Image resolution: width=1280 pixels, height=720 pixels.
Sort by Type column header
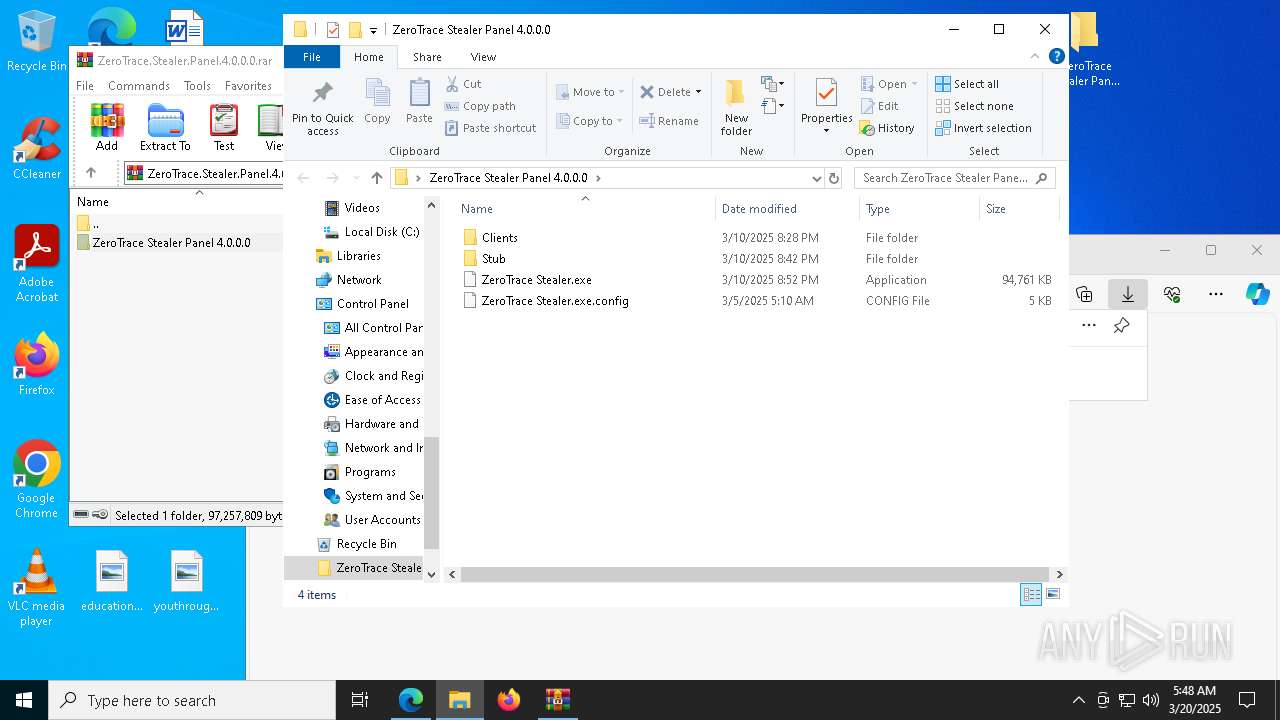point(919,209)
